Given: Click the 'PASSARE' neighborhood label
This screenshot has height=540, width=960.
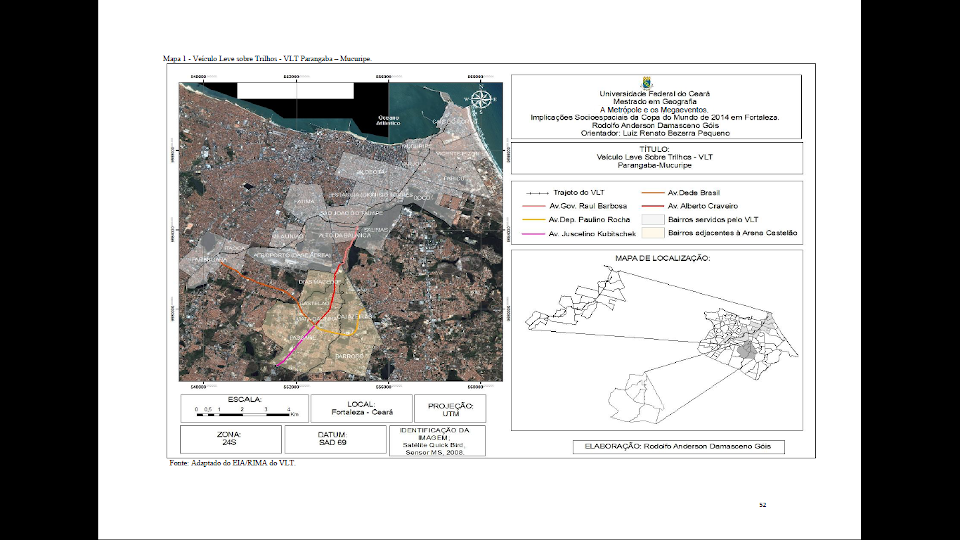Looking at the screenshot, I should click(x=302, y=337).
